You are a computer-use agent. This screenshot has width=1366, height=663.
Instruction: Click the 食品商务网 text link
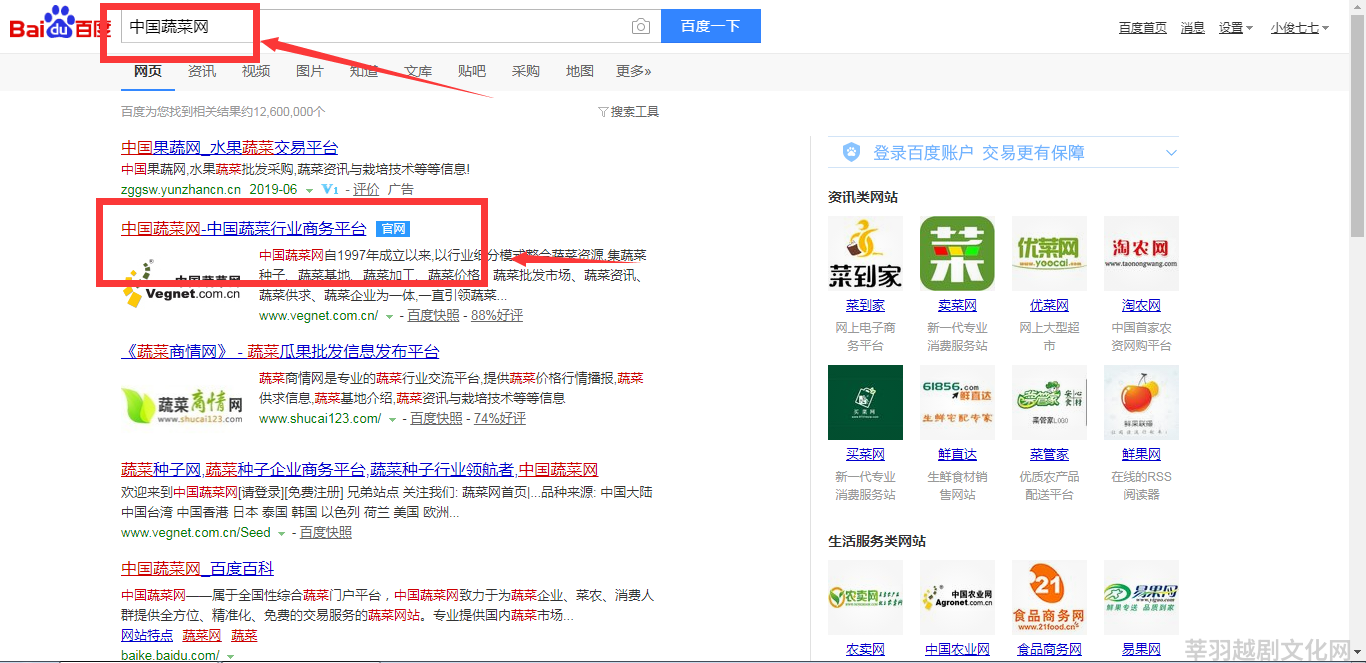tap(1049, 649)
